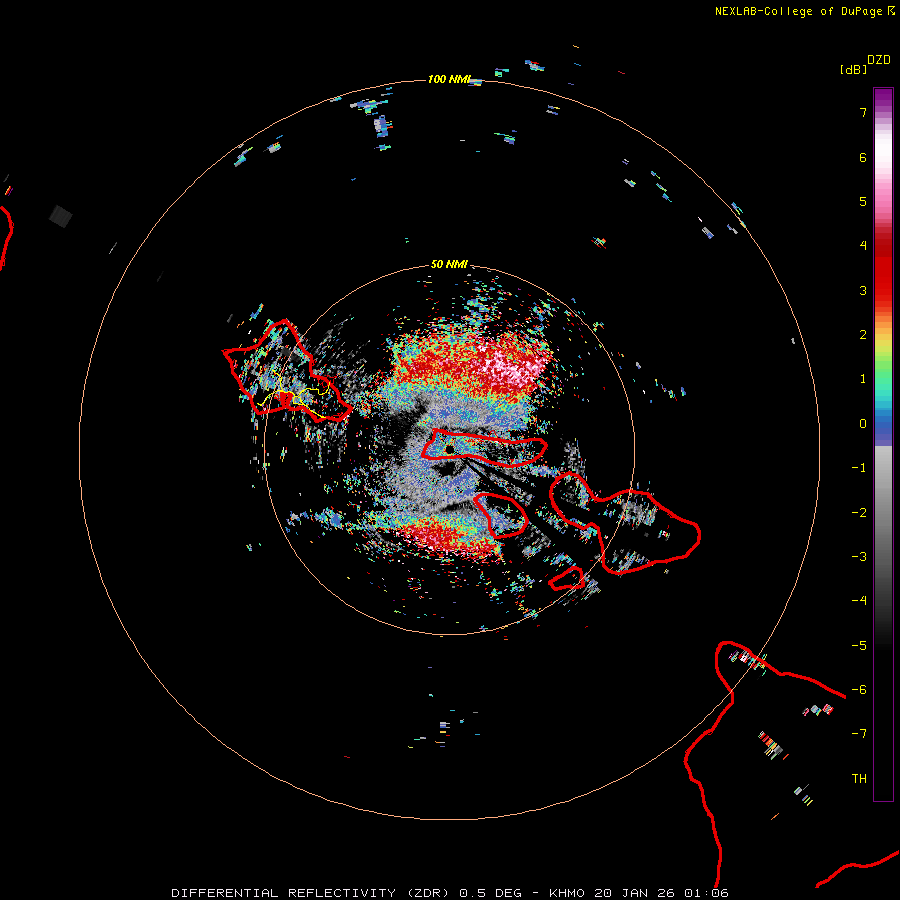Click the NEXLAB-College of DuPage credit text
This screenshot has height=900, width=900.
[798, 11]
